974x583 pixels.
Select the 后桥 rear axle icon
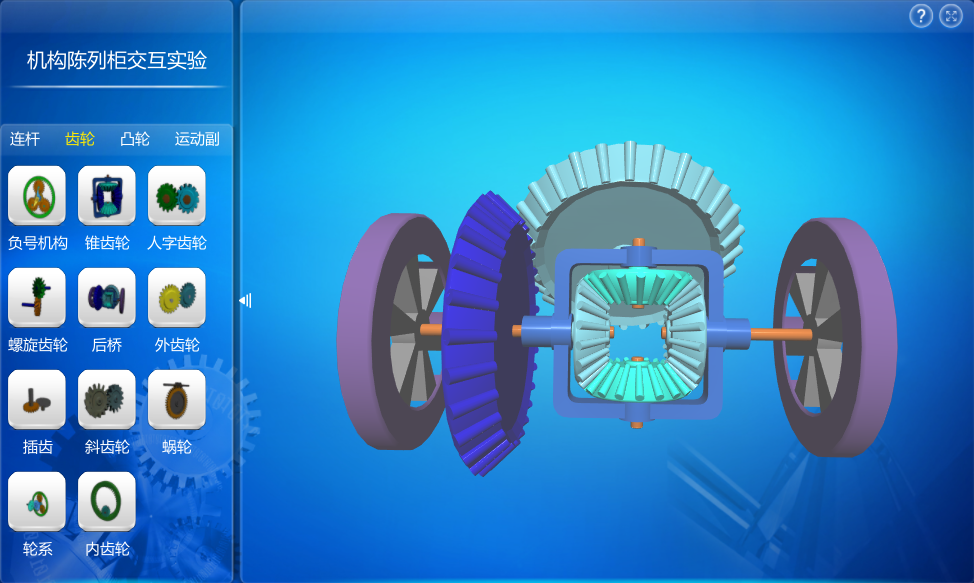[107, 298]
